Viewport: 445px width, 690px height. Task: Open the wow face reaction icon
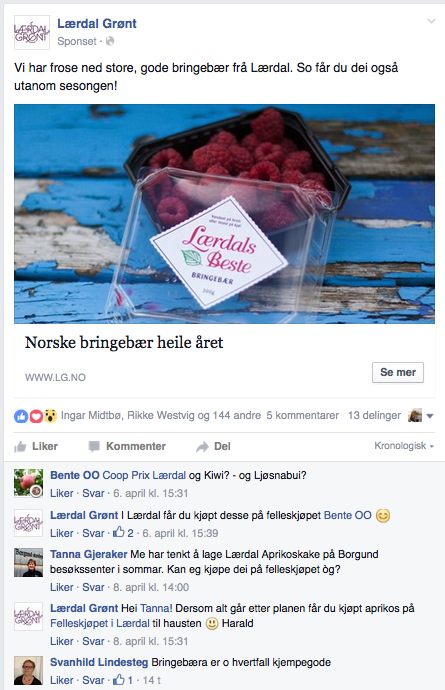(x=50, y=416)
